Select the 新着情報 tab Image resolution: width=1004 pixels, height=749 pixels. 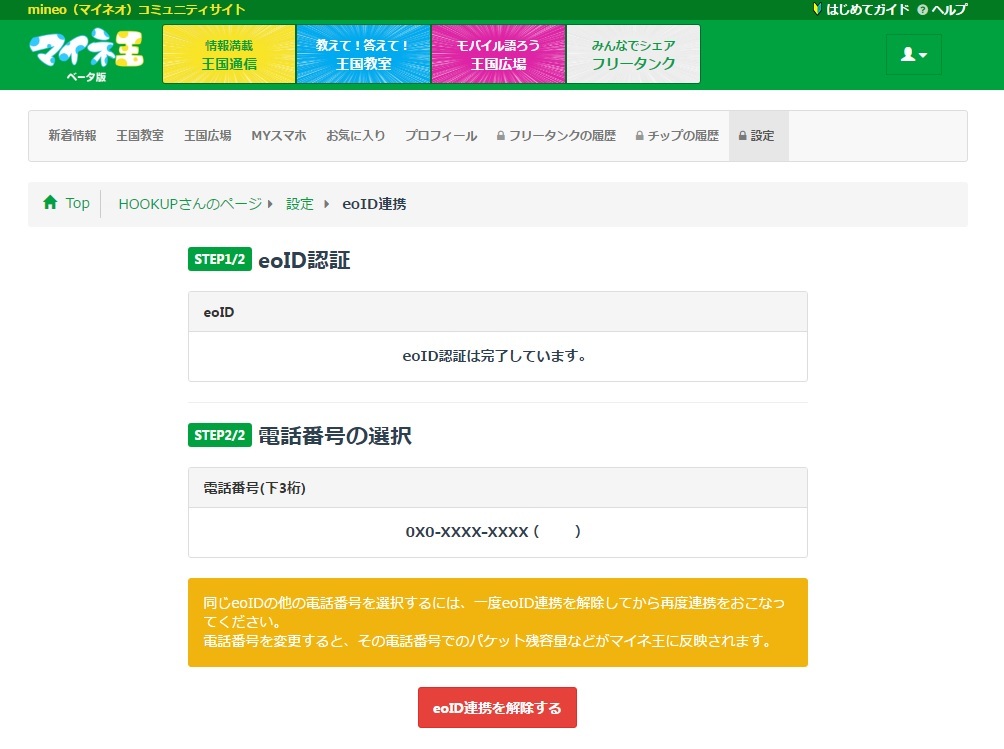(72, 136)
